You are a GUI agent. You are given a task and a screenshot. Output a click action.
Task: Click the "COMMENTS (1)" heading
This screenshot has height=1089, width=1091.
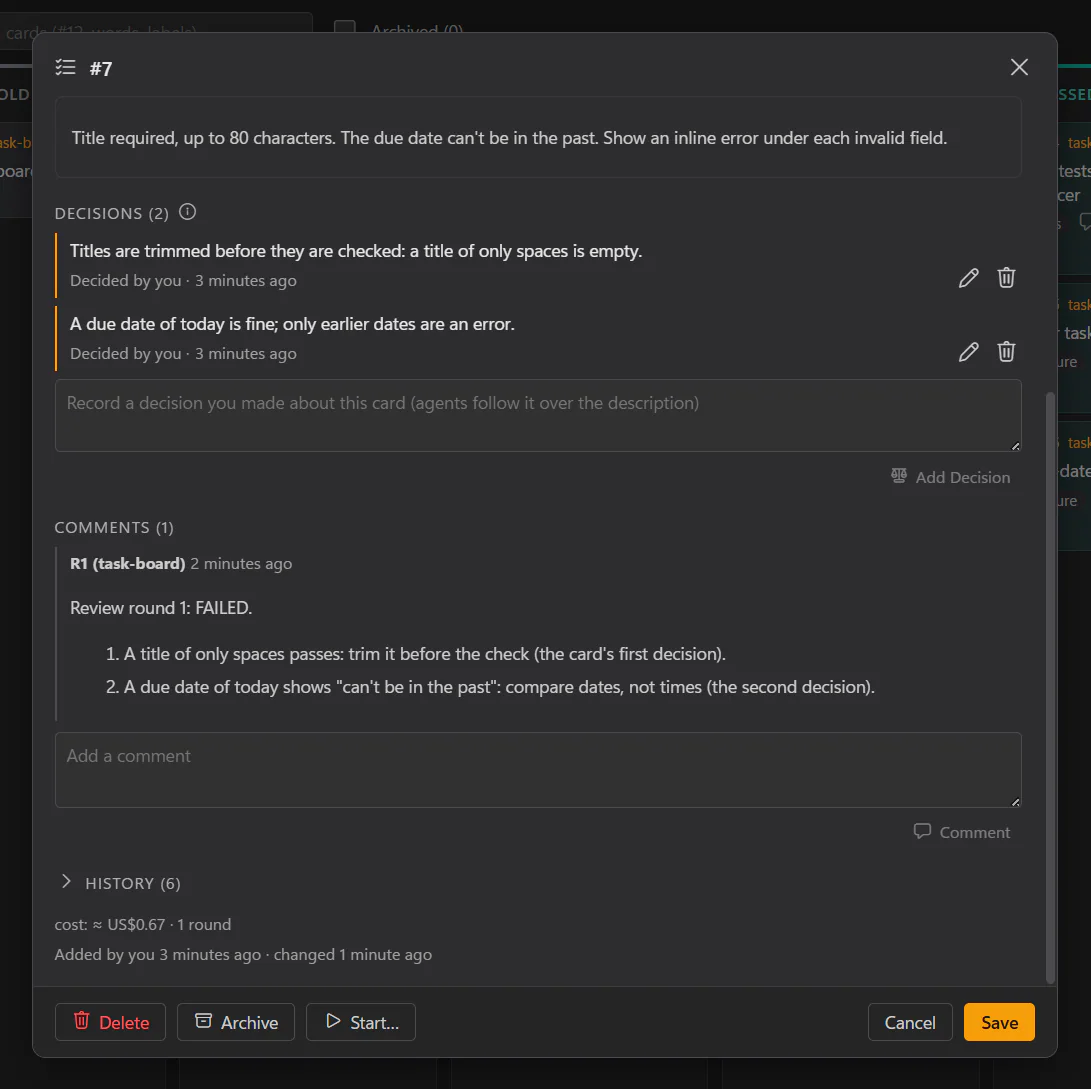coord(114,527)
